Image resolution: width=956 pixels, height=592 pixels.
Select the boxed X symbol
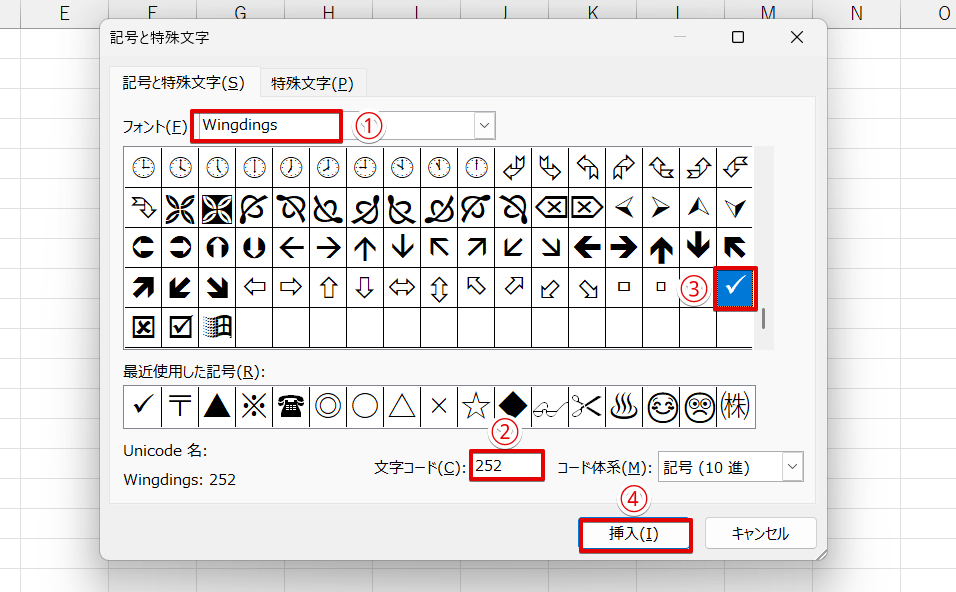(143, 327)
